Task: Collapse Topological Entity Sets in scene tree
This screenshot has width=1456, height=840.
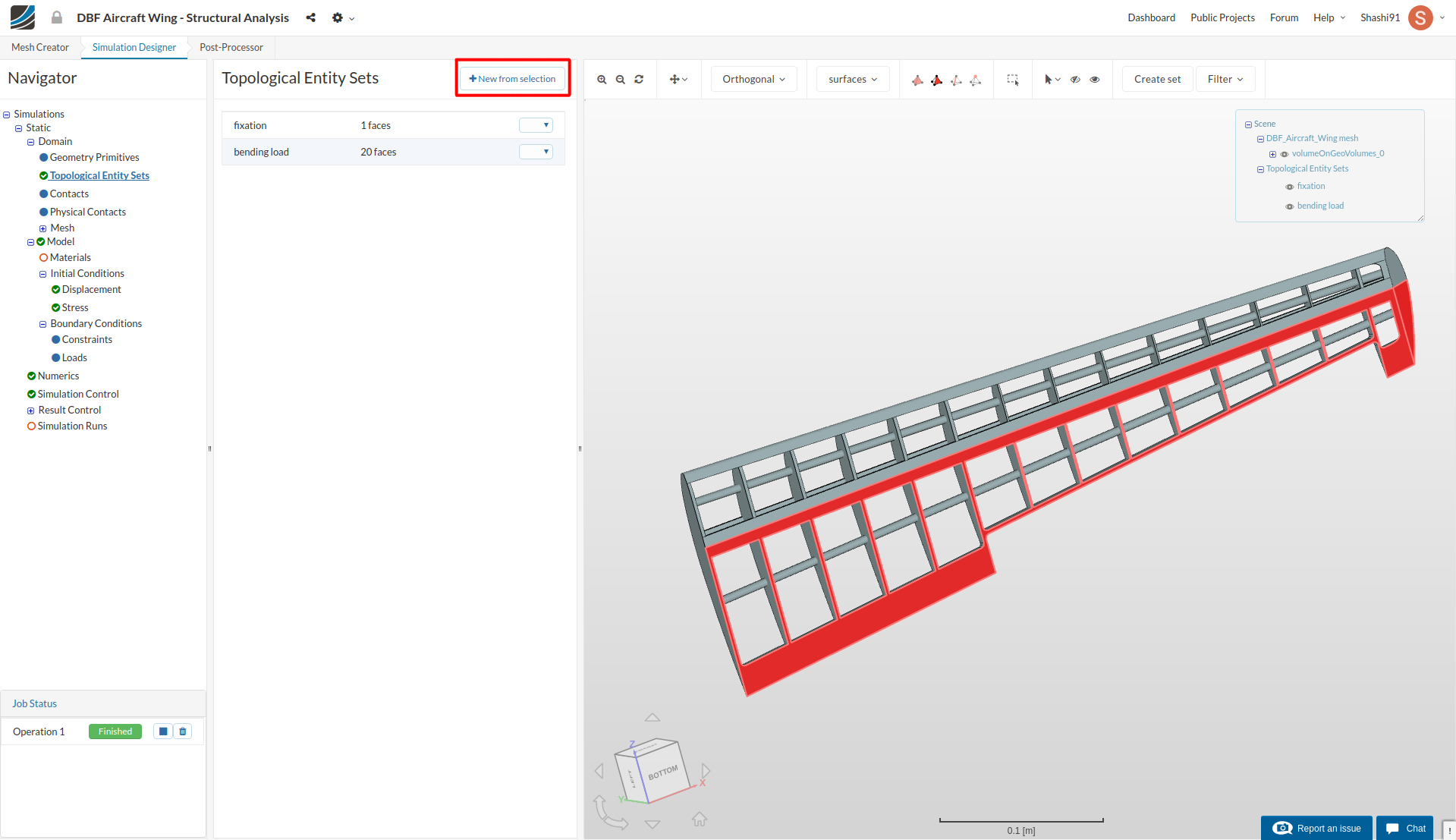Action: pos(1260,169)
